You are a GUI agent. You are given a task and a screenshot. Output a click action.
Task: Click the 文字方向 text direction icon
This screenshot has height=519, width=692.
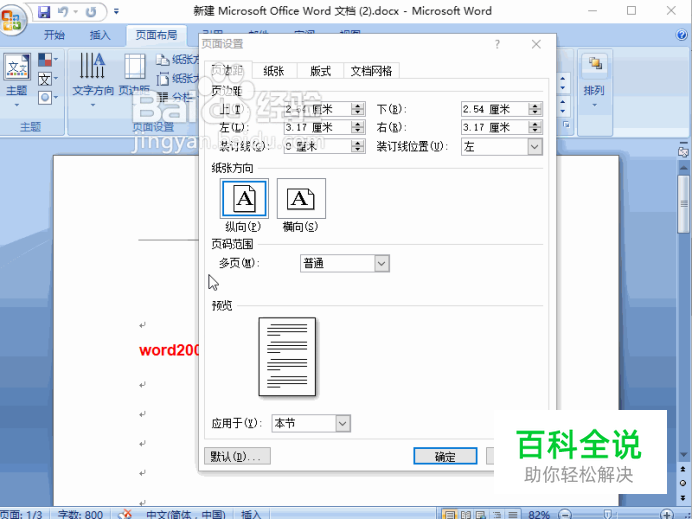click(x=93, y=66)
